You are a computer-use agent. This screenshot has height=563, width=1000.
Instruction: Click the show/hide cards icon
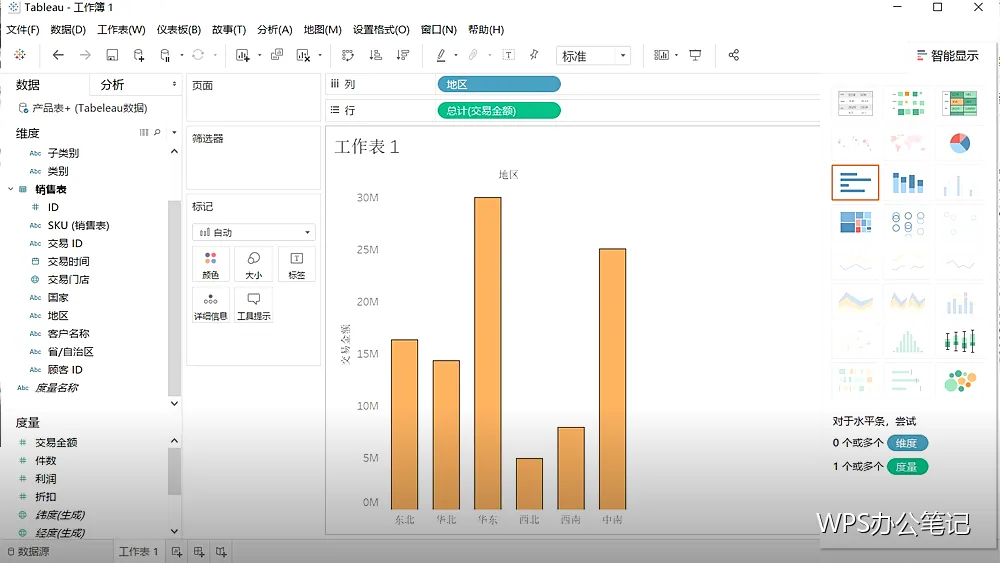point(661,55)
